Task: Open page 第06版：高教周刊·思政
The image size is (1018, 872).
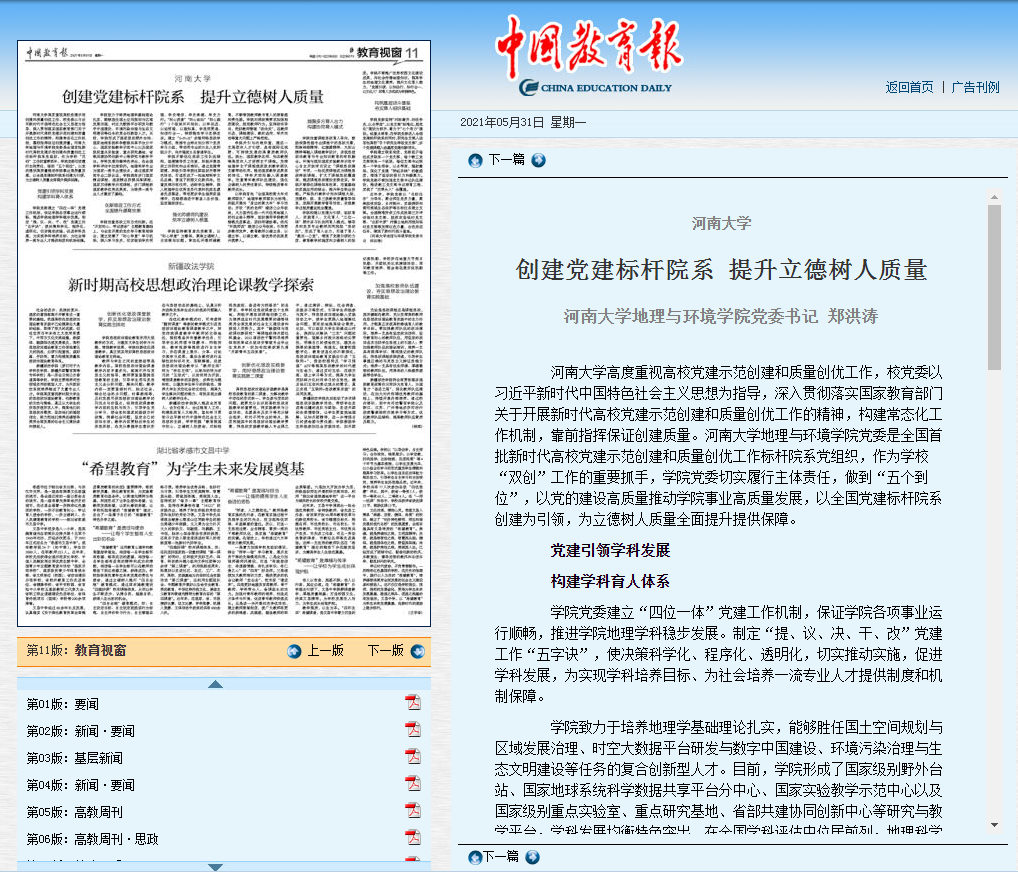Action: 92,840
